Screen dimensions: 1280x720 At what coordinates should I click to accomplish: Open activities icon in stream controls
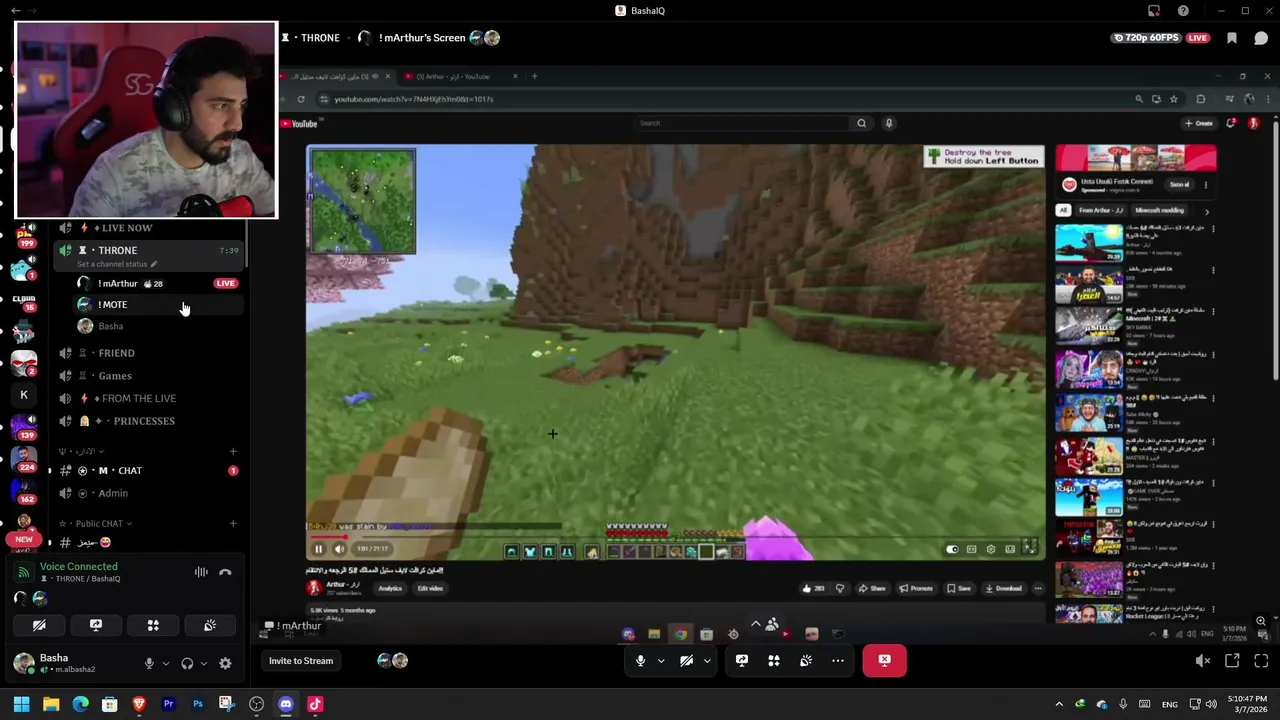pos(774,660)
